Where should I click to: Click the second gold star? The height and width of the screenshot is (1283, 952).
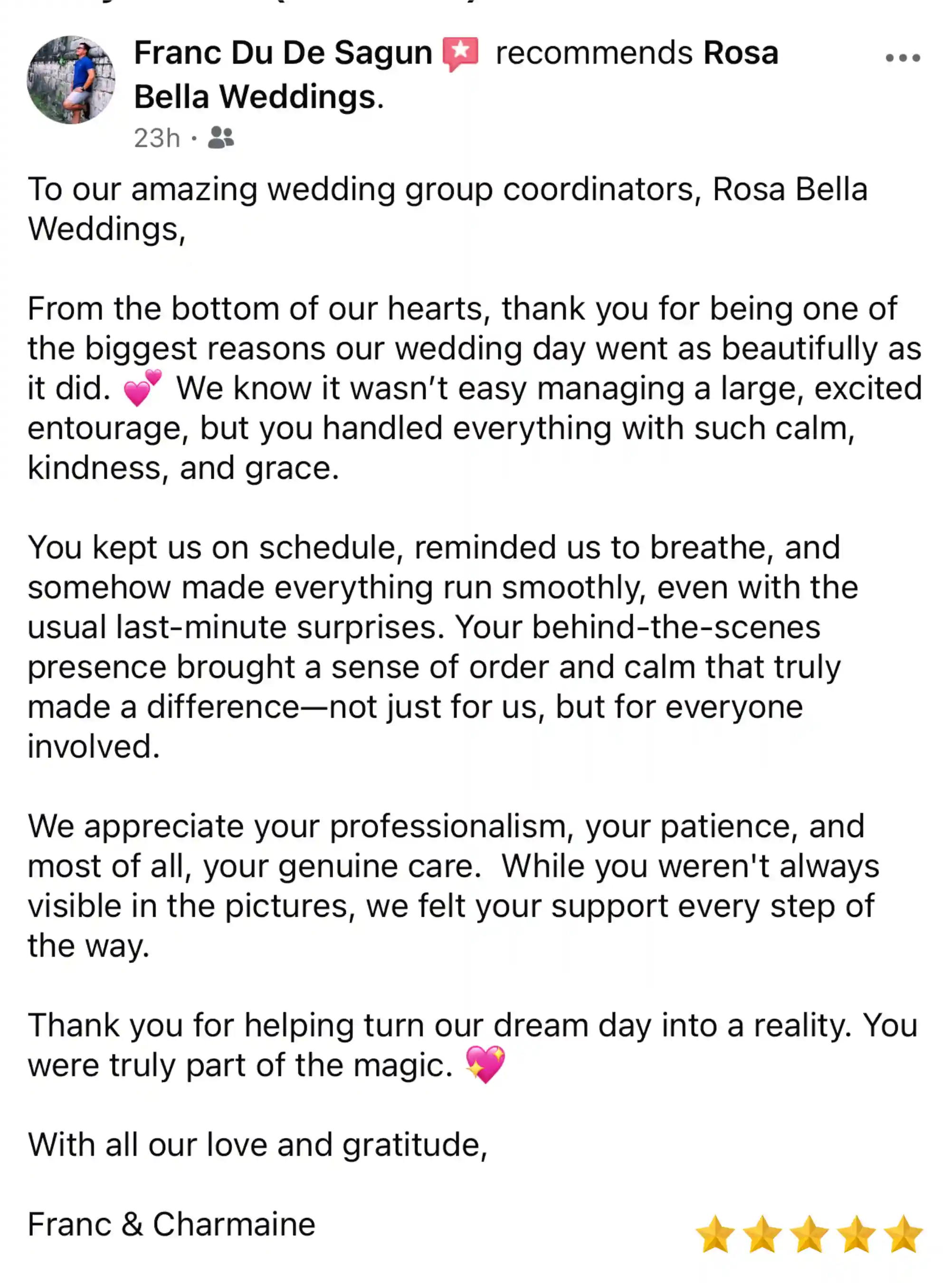pos(762,1234)
